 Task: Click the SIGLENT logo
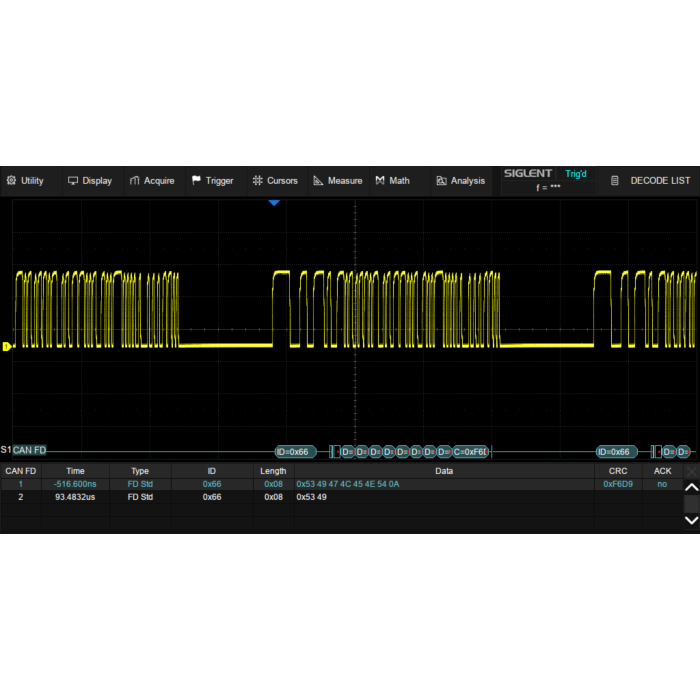tap(527, 174)
